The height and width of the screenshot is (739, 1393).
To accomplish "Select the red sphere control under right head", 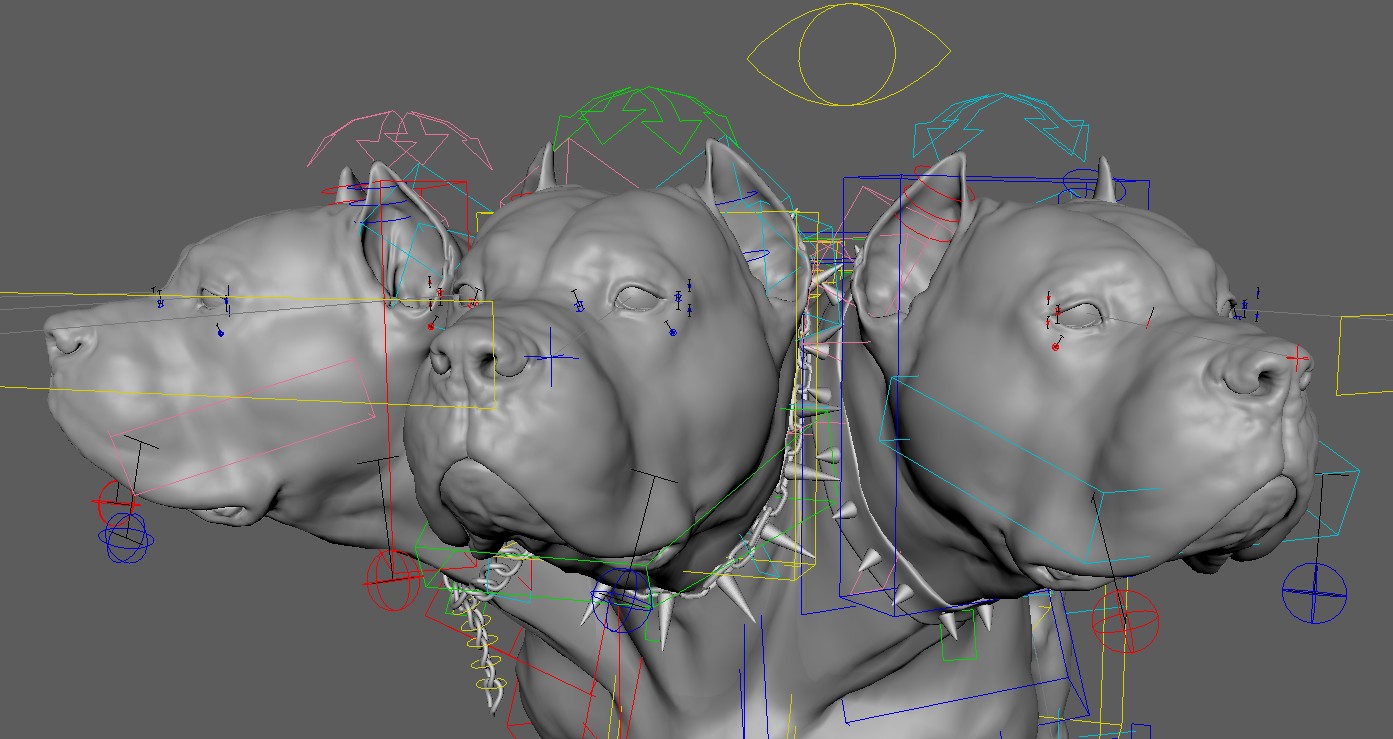I will coord(1125,621).
